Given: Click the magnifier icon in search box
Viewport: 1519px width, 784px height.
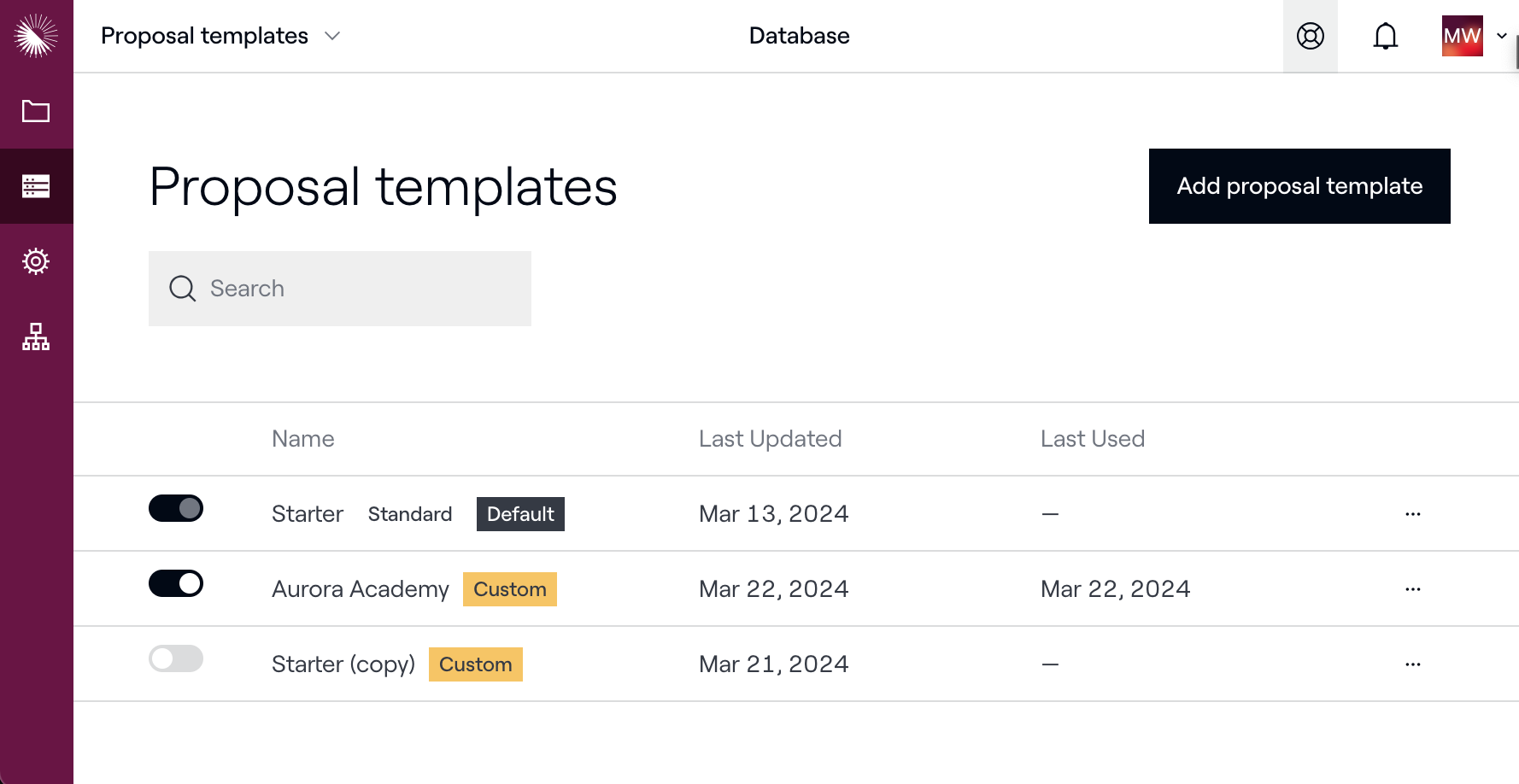Looking at the screenshot, I should 182,289.
